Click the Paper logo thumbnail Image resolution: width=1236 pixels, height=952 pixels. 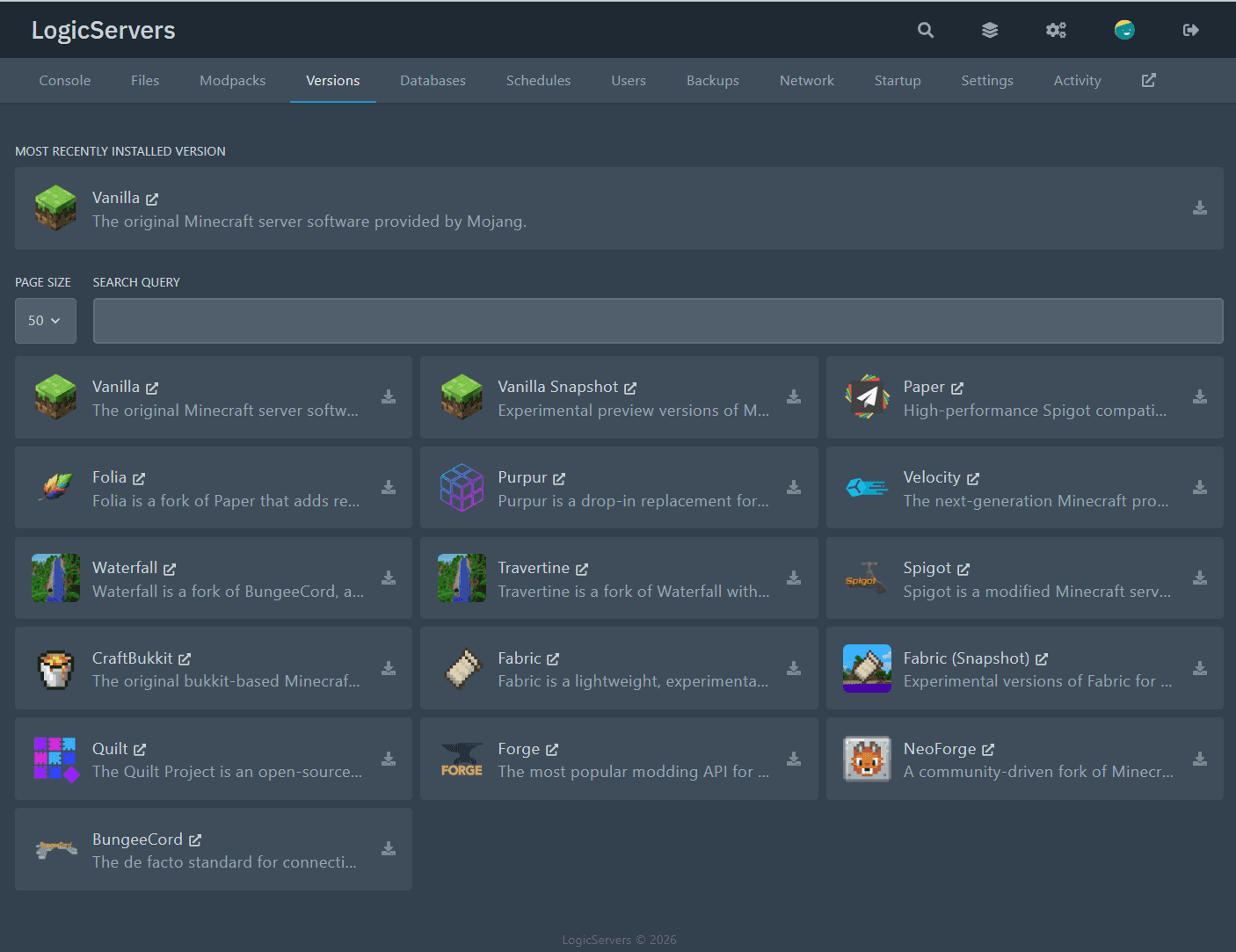pos(868,397)
